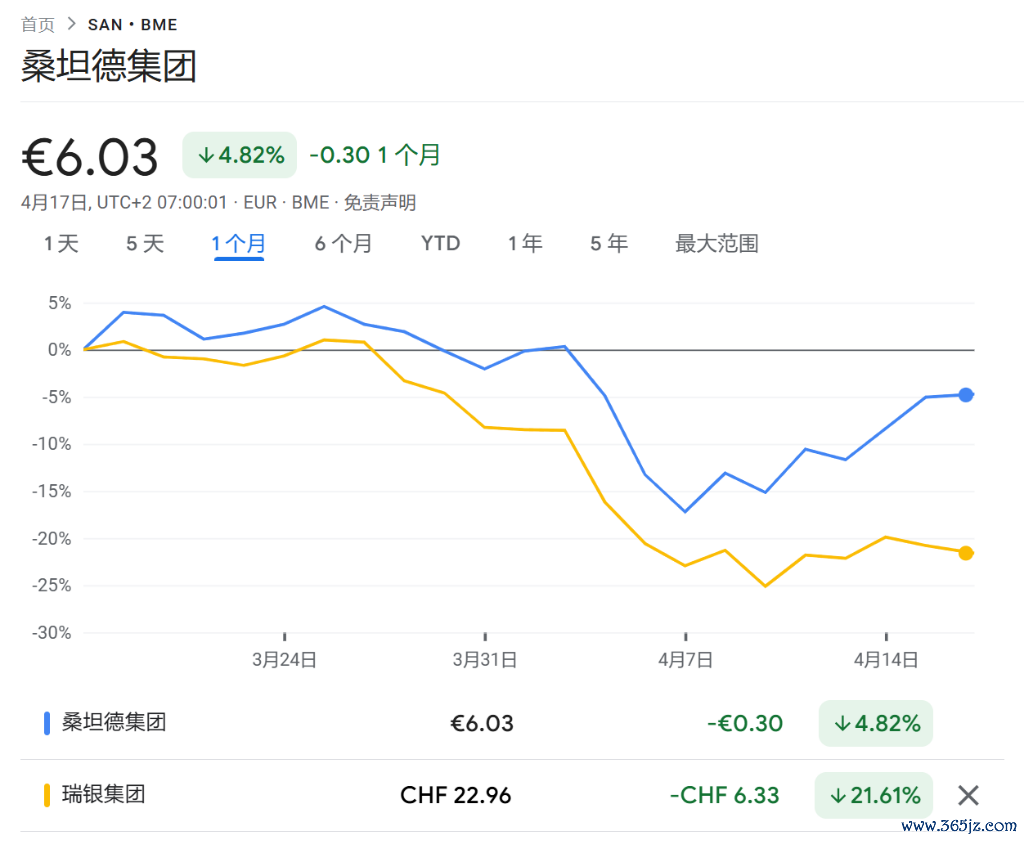The width and height of the screenshot is (1024, 841).
Task: Click the 4.82% badge in the 桑坦德集团 row
Action: 876,723
